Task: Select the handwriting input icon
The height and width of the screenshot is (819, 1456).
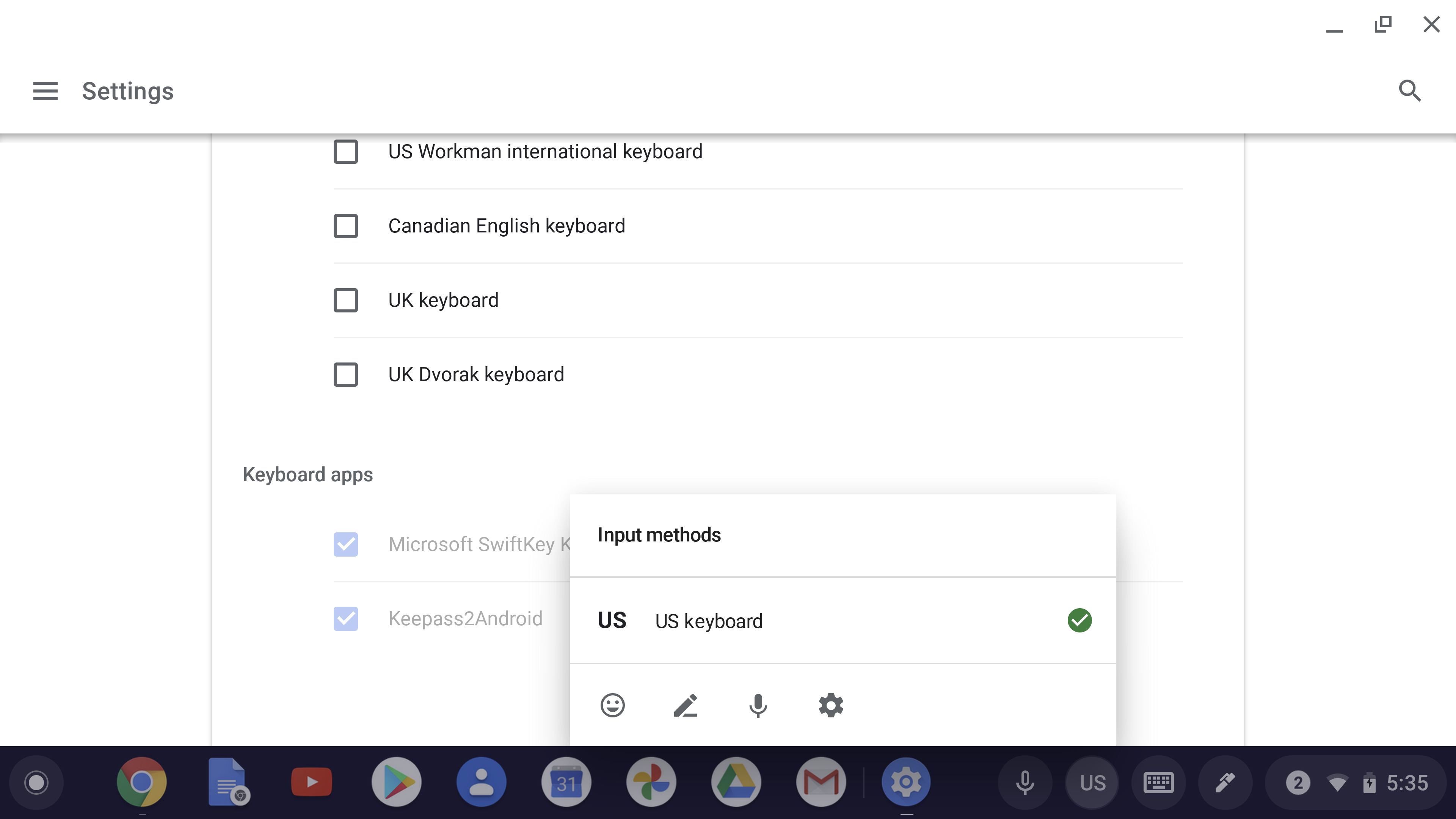Action: (686, 705)
